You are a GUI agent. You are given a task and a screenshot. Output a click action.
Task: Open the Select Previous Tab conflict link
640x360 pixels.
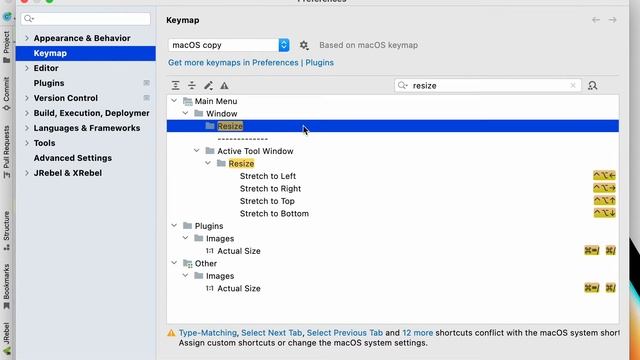pos(345,333)
